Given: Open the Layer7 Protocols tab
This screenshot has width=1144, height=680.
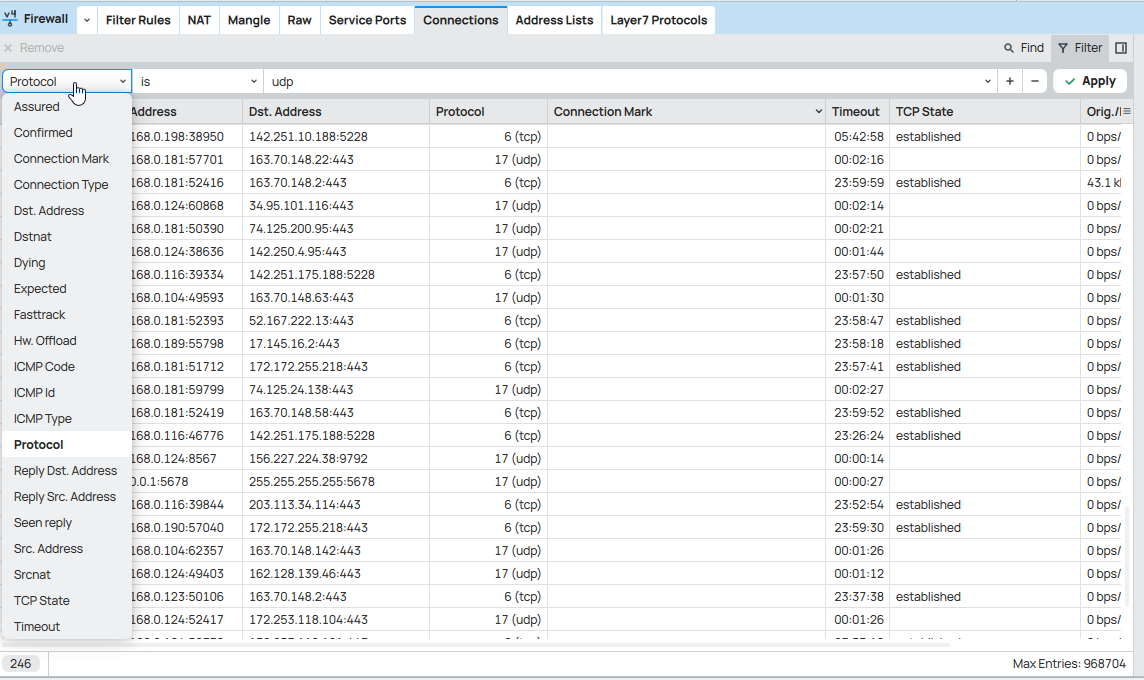Looking at the screenshot, I should [x=659, y=20].
